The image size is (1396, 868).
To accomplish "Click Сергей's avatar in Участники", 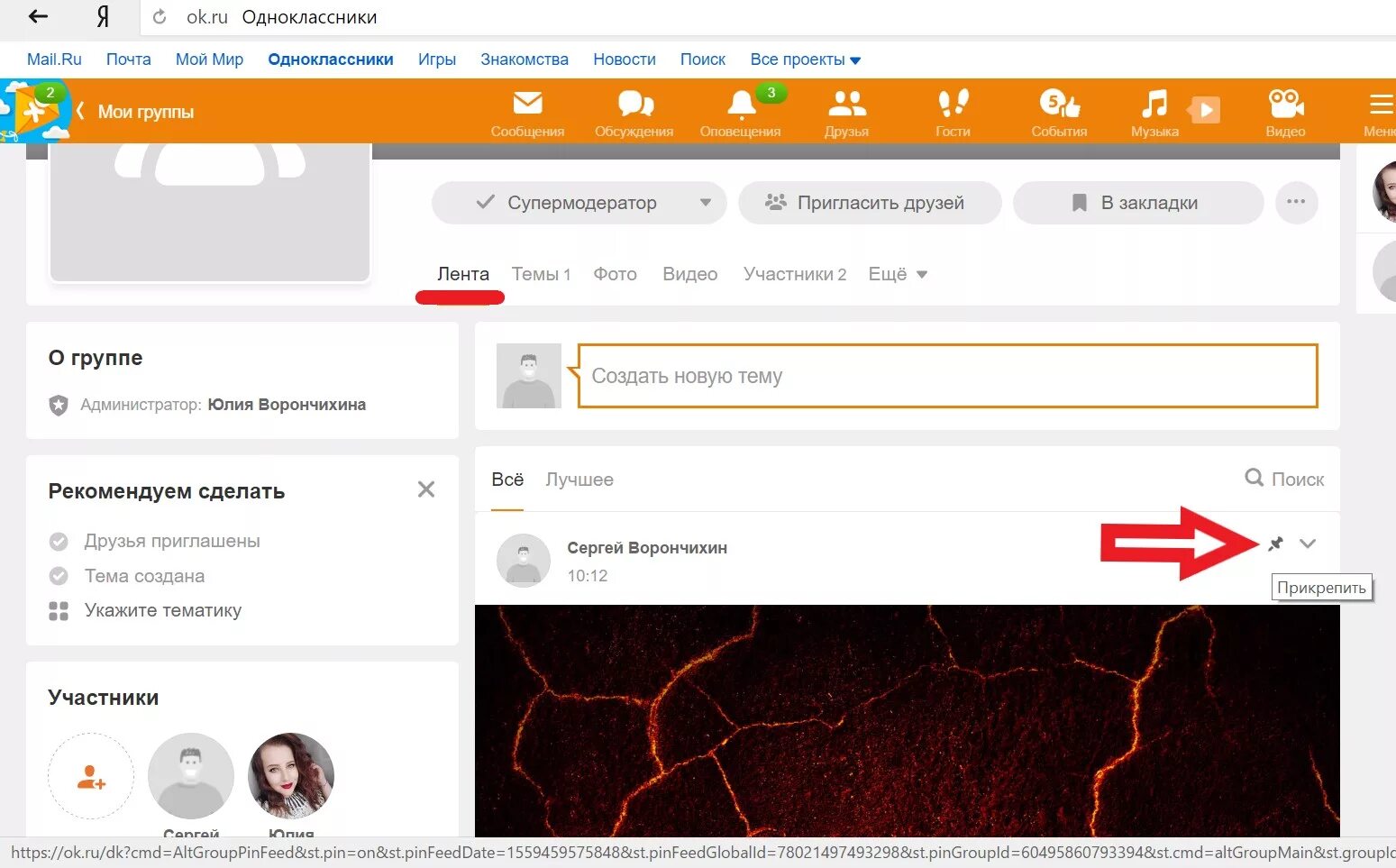I will pyautogui.click(x=191, y=776).
